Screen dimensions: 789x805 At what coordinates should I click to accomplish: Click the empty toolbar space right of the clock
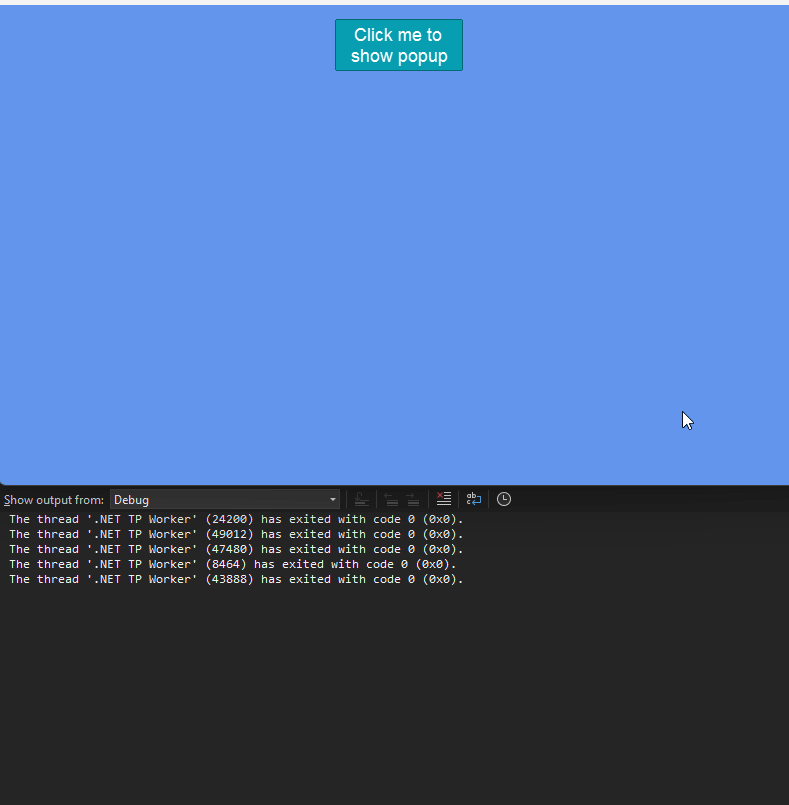tap(650, 499)
